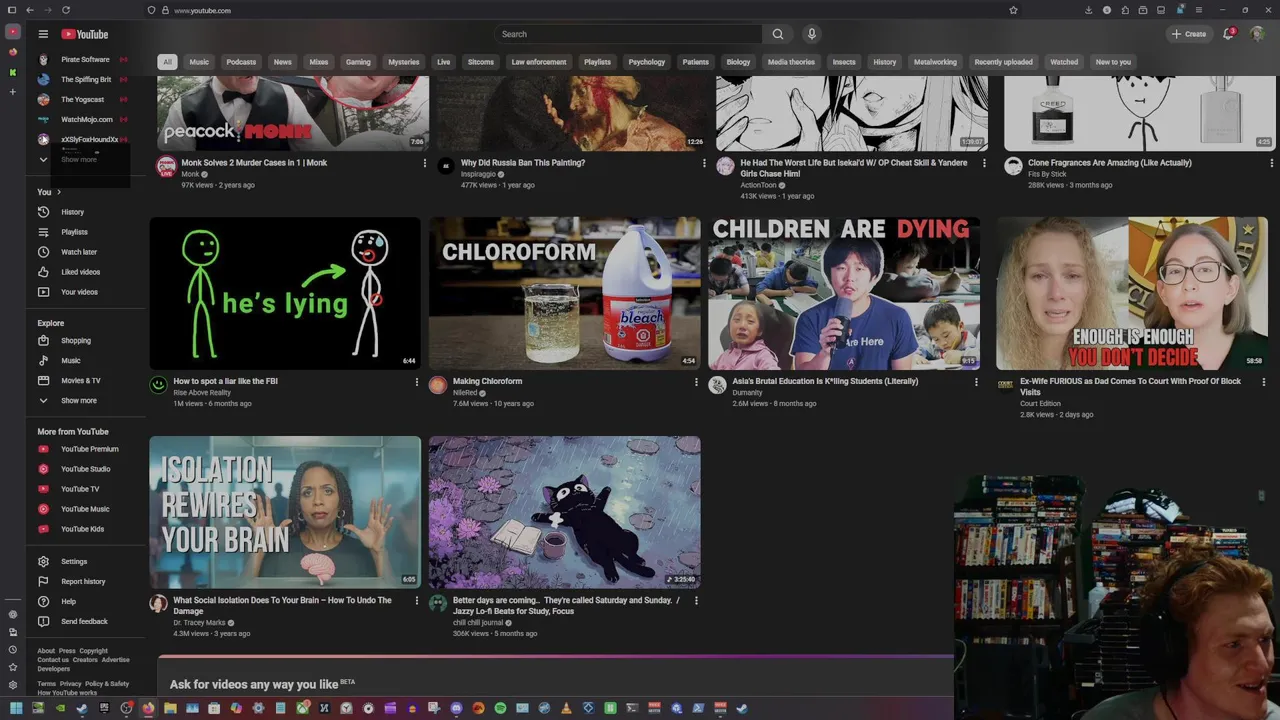Open options for Ex-Wife FURIOUS video
This screenshot has width=1280, height=720.
(x=1263, y=382)
